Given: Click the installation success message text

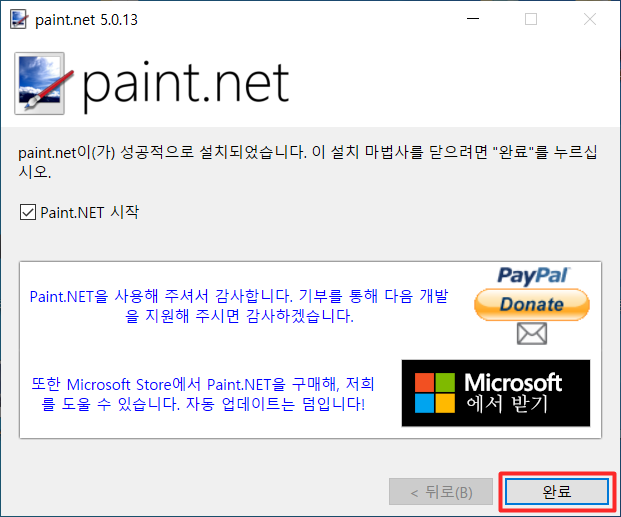Looking at the screenshot, I should [308, 162].
